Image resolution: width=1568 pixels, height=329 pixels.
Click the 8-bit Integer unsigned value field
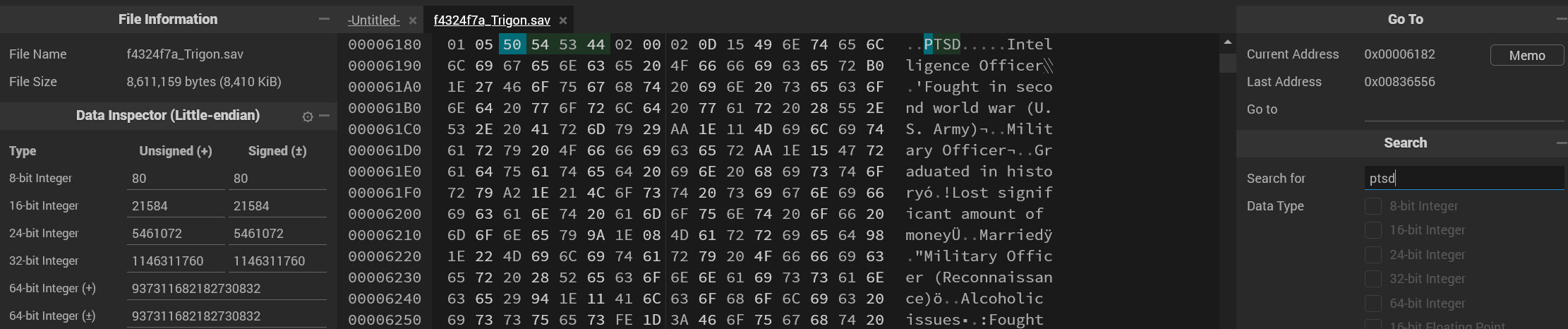[176, 179]
